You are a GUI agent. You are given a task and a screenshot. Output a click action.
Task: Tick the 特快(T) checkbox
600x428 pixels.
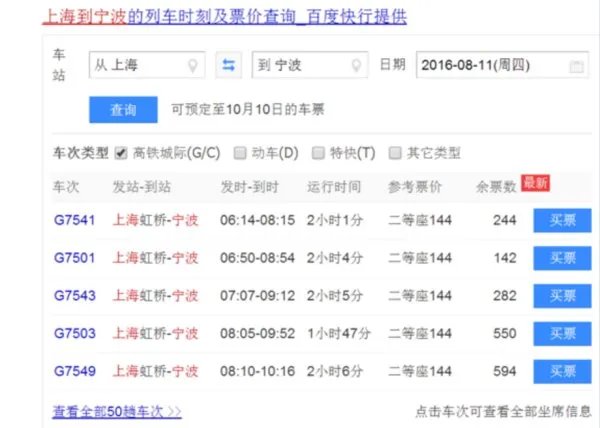click(x=318, y=153)
